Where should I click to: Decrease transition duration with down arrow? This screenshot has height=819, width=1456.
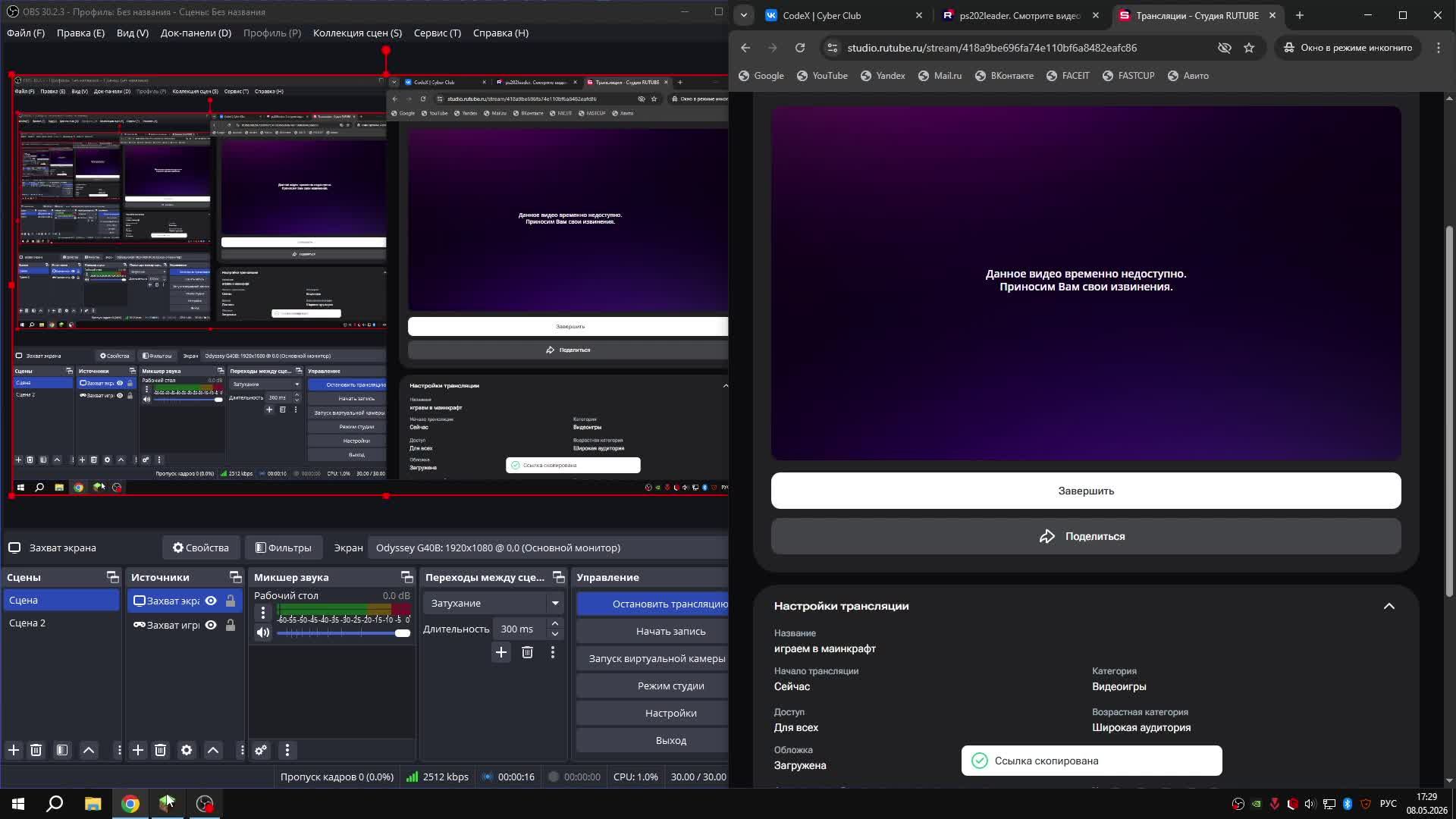[555, 634]
